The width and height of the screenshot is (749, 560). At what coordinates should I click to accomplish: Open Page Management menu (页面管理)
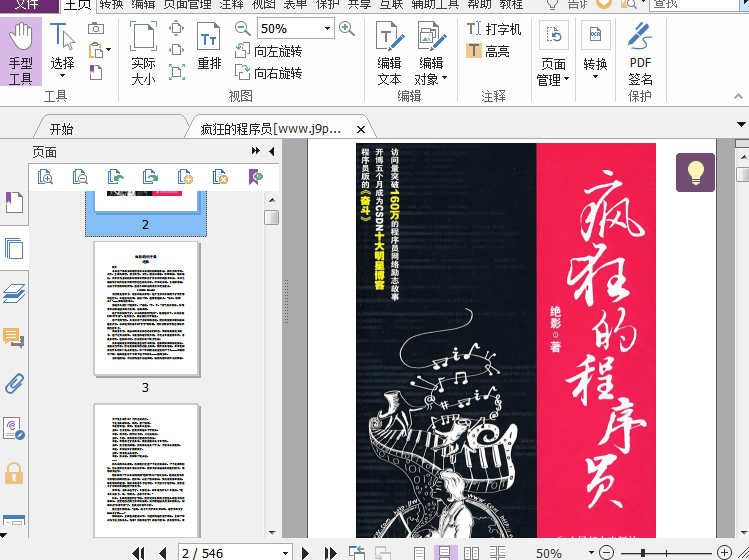pyautogui.click(x=553, y=54)
